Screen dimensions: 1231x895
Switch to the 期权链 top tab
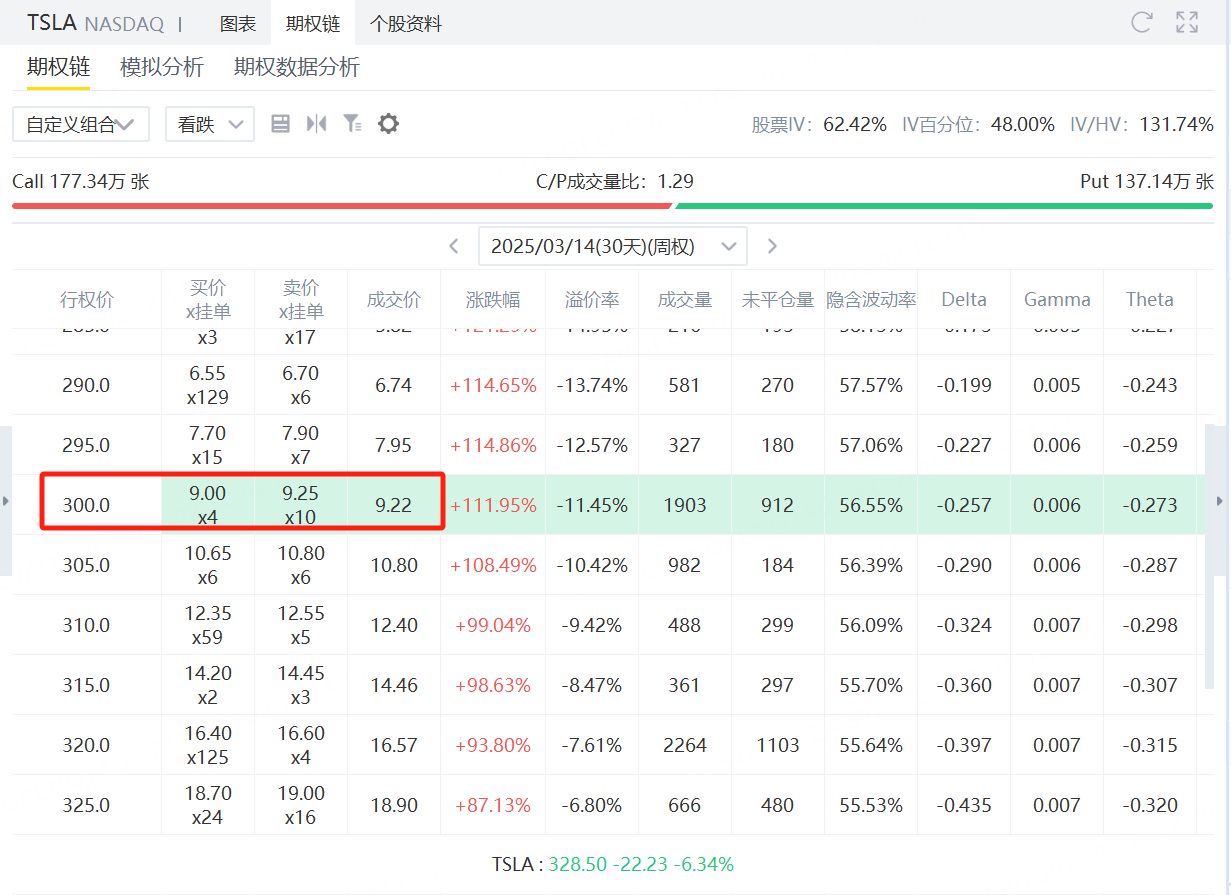312,23
